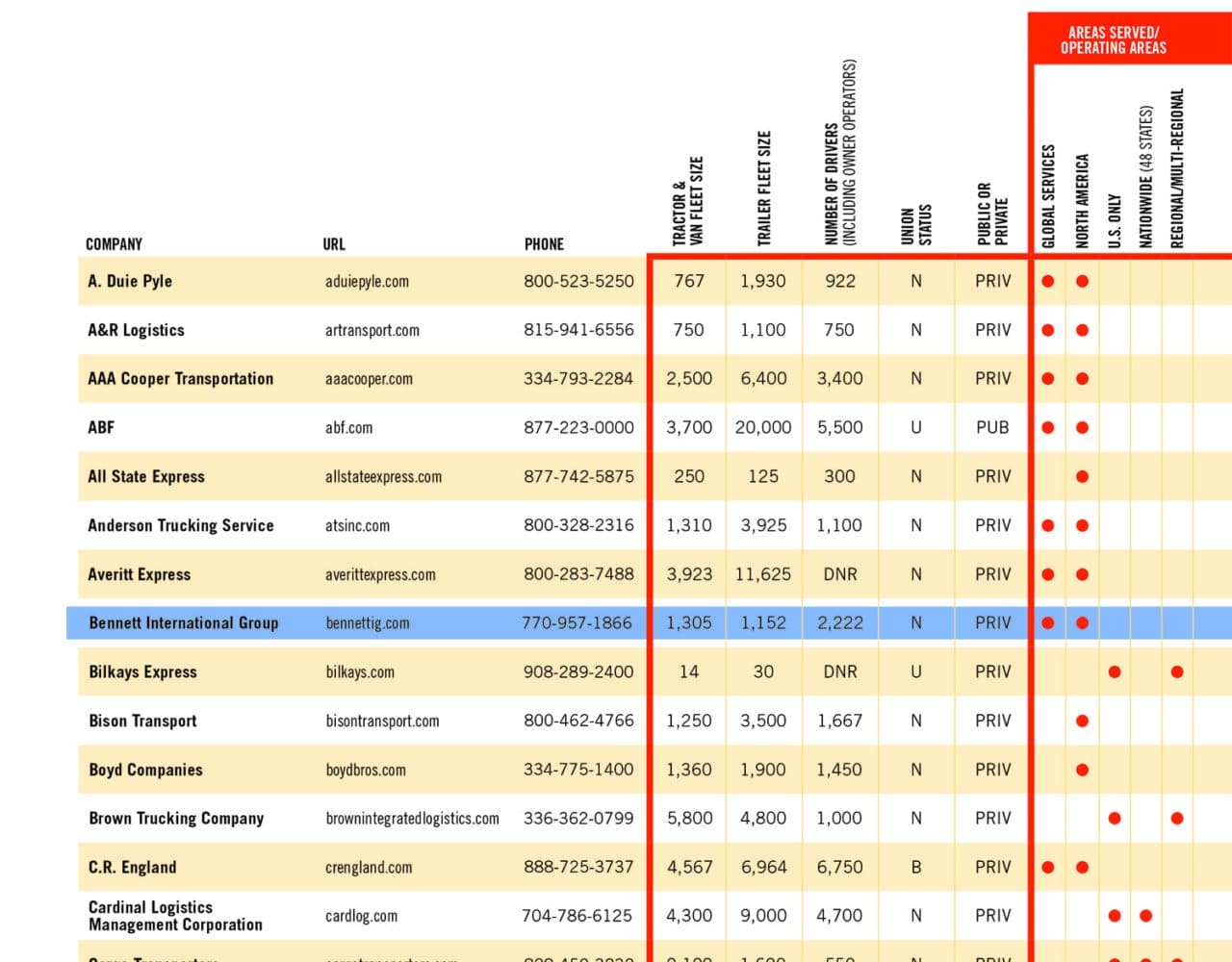Click the Number of Drivers header

(x=840, y=153)
